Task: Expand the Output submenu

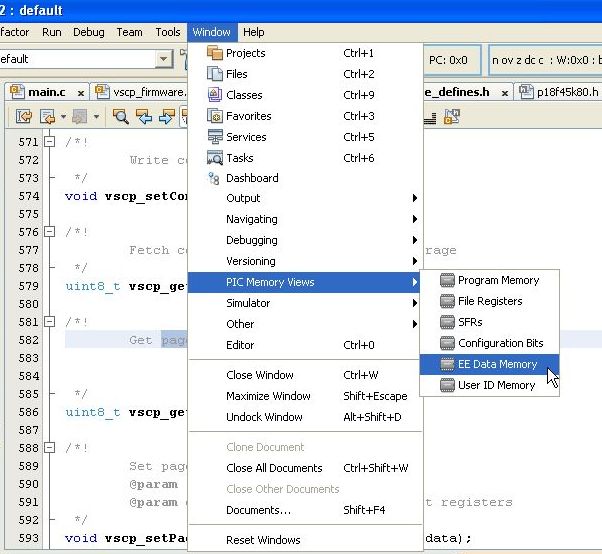Action: click(243, 198)
